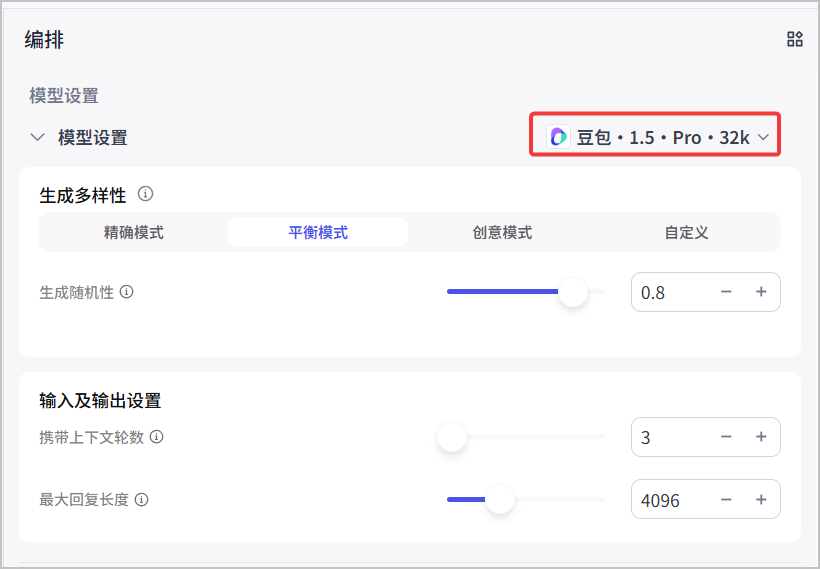Increase 携带上下文轮数 with plus button
This screenshot has height=569, width=820.
[761, 437]
